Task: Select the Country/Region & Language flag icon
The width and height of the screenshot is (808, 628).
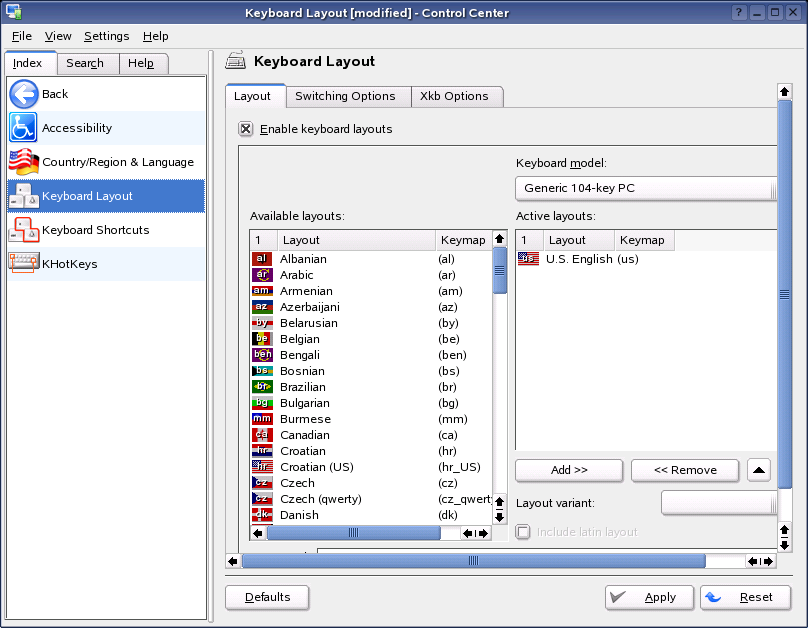Action: [x=25, y=161]
